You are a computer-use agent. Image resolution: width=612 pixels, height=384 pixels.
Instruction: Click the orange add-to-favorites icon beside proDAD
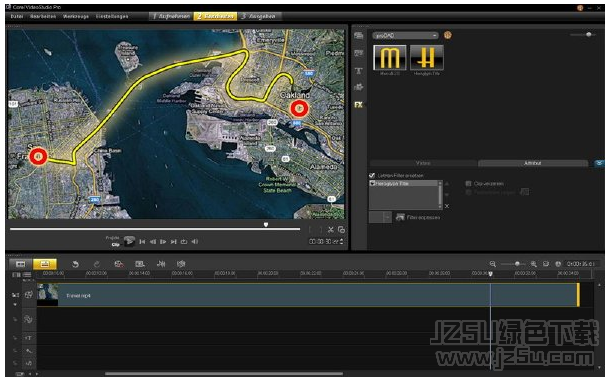[447, 35]
